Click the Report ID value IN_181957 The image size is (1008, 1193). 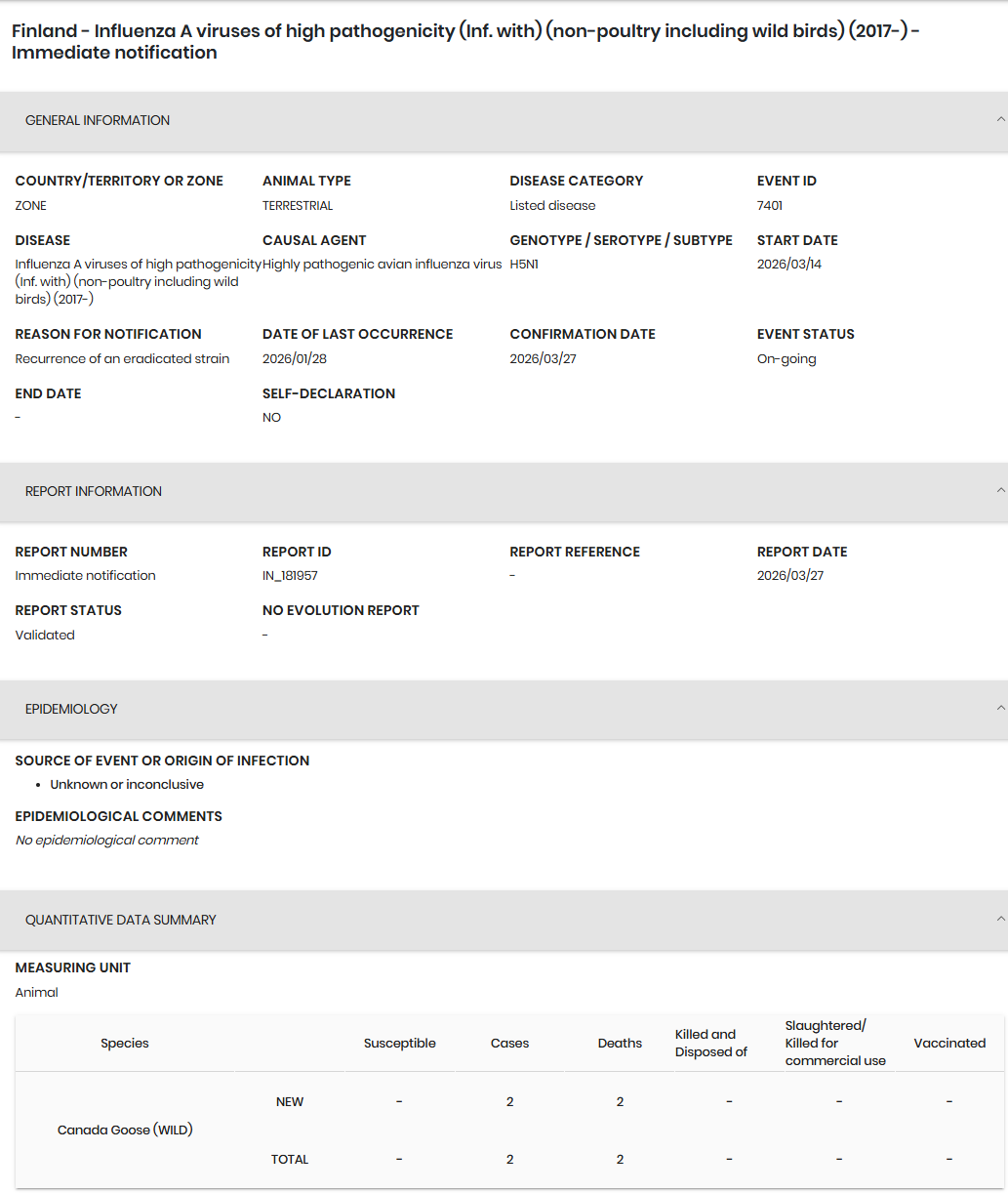[x=290, y=576]
